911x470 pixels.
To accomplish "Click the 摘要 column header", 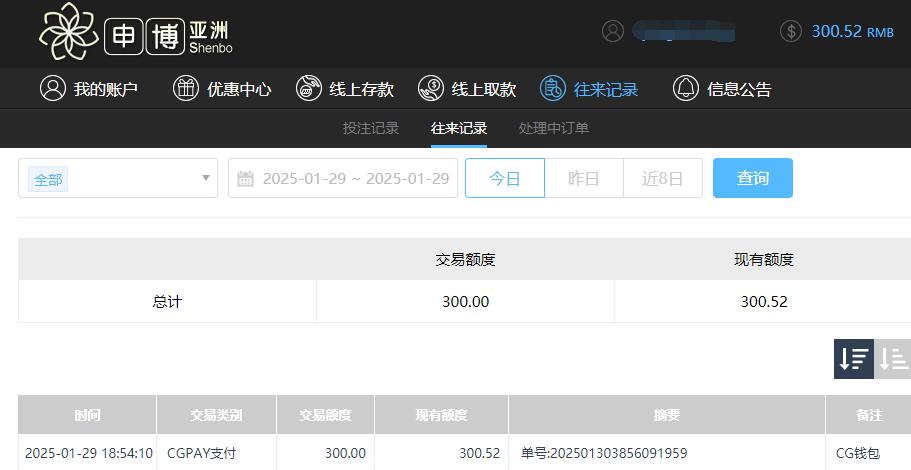I will pyautogui.click(x=666, y=415).
